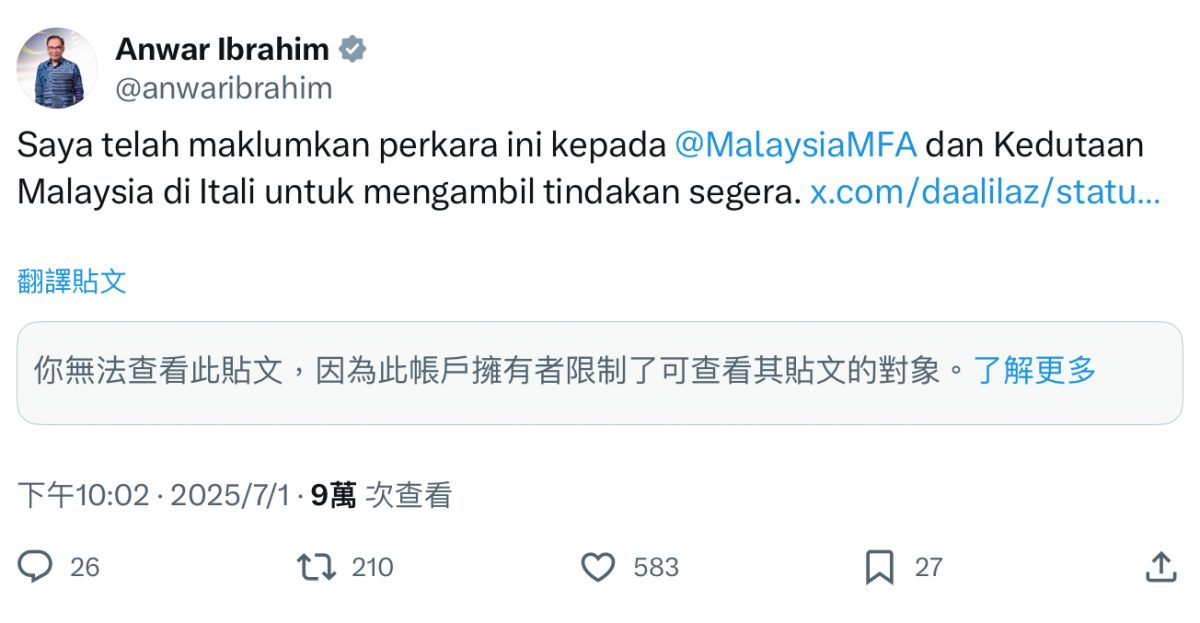Open the @MalaysiaMFA mention
Image resolution: width=1200 pixels, height=623 pixels.
796,145
